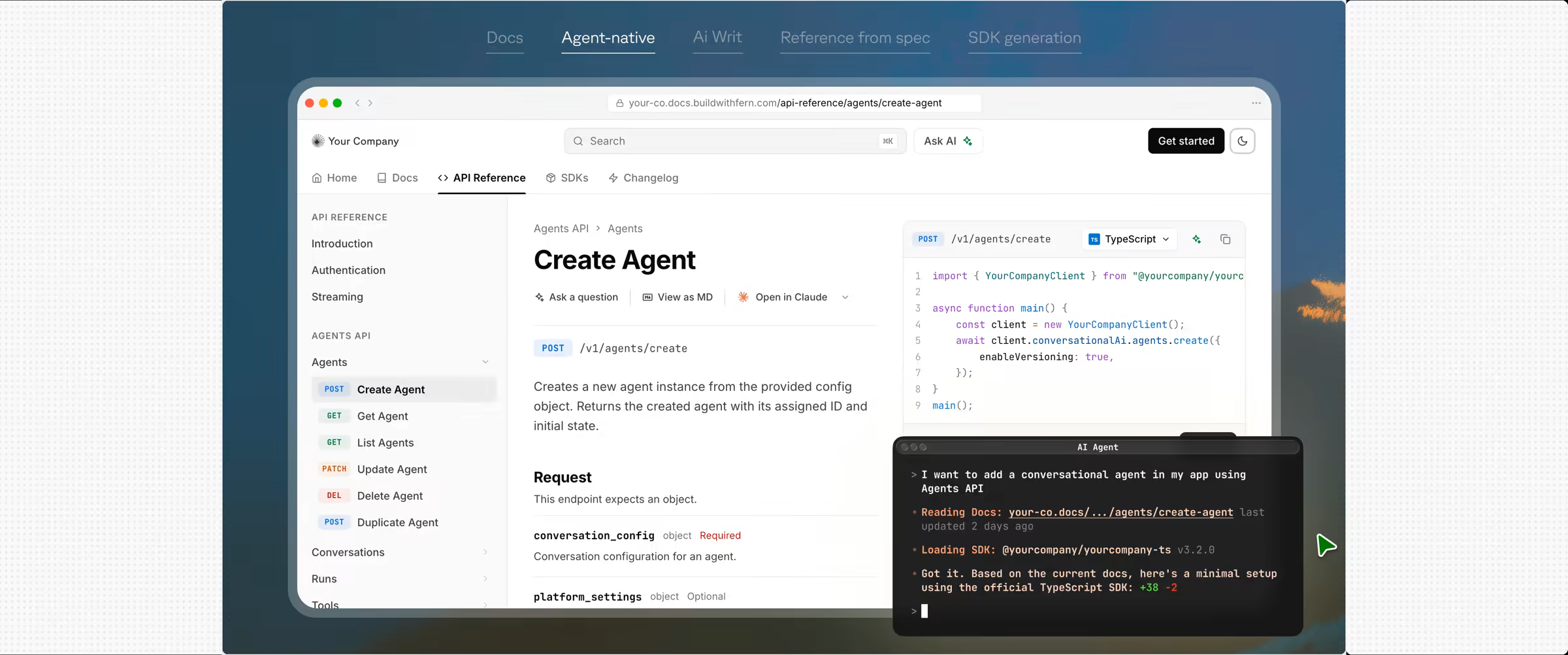Viewport: 1568px width, 655px height.
Task: Select PATCH Update Agent sidebar item
Action: tap(404, 469)
